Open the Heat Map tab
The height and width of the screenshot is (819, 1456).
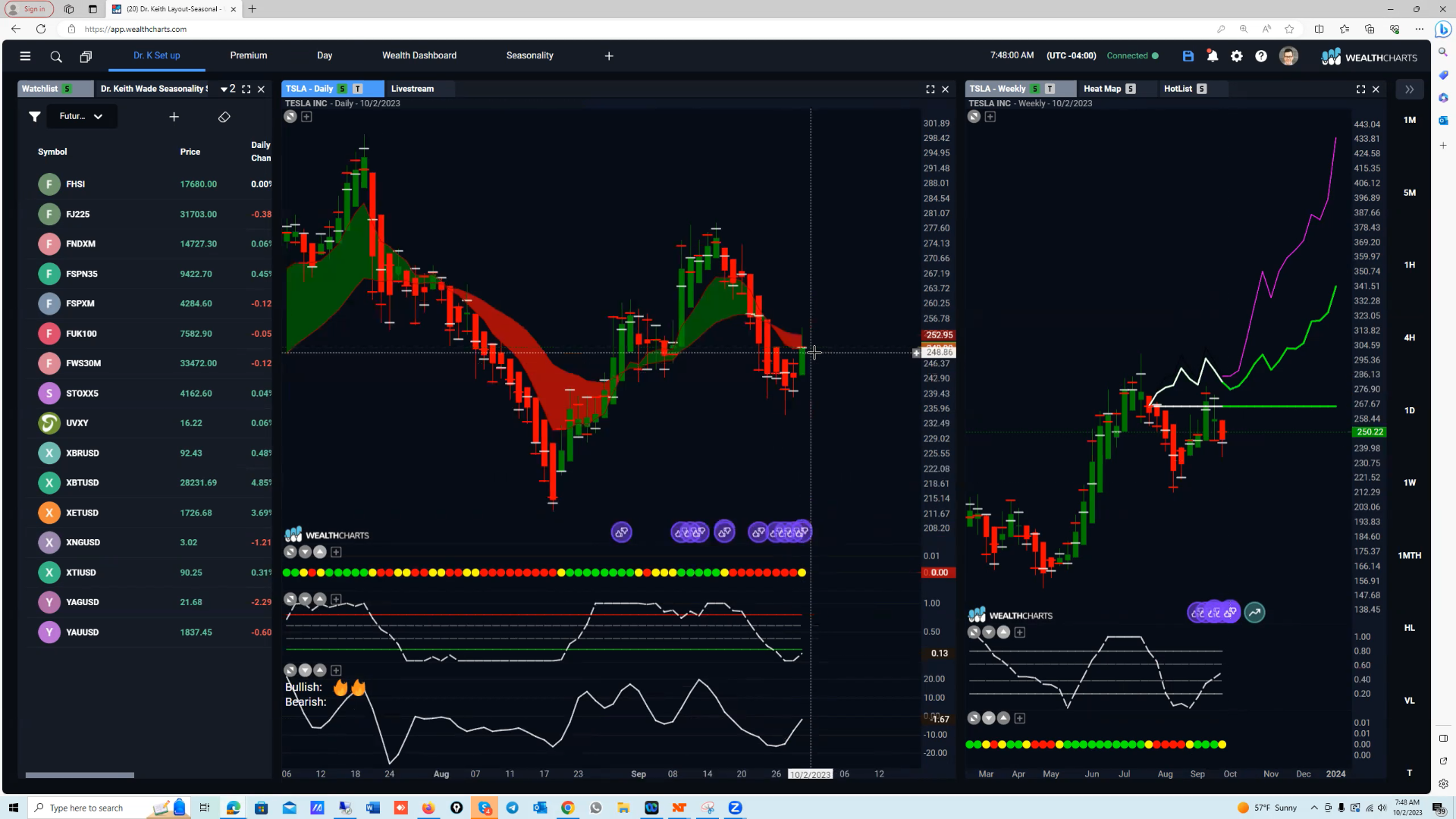tap(1109, 89)
